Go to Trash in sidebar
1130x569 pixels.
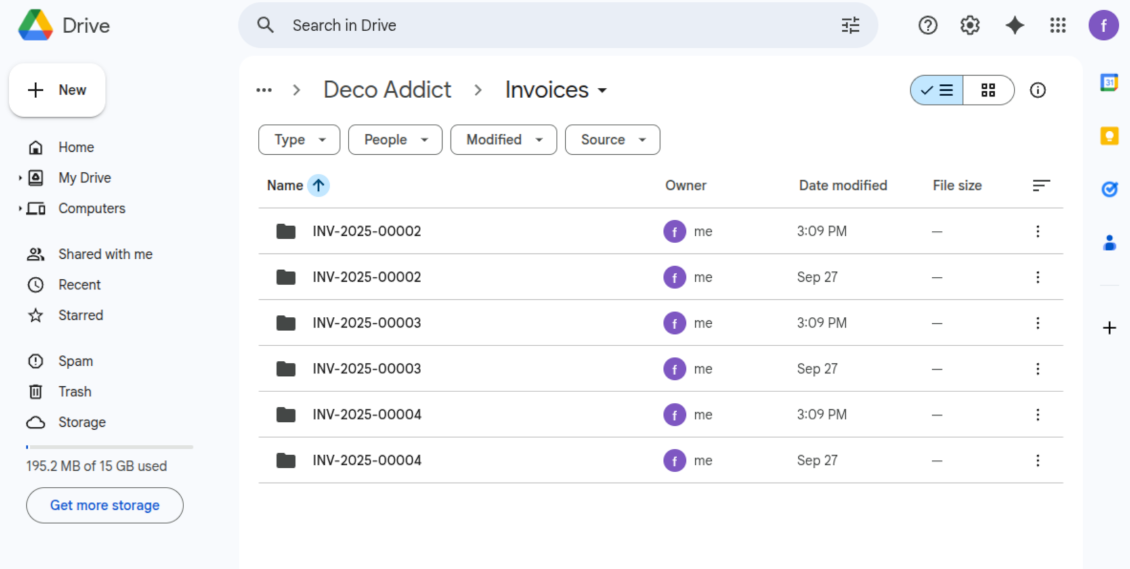coord(74,392)
